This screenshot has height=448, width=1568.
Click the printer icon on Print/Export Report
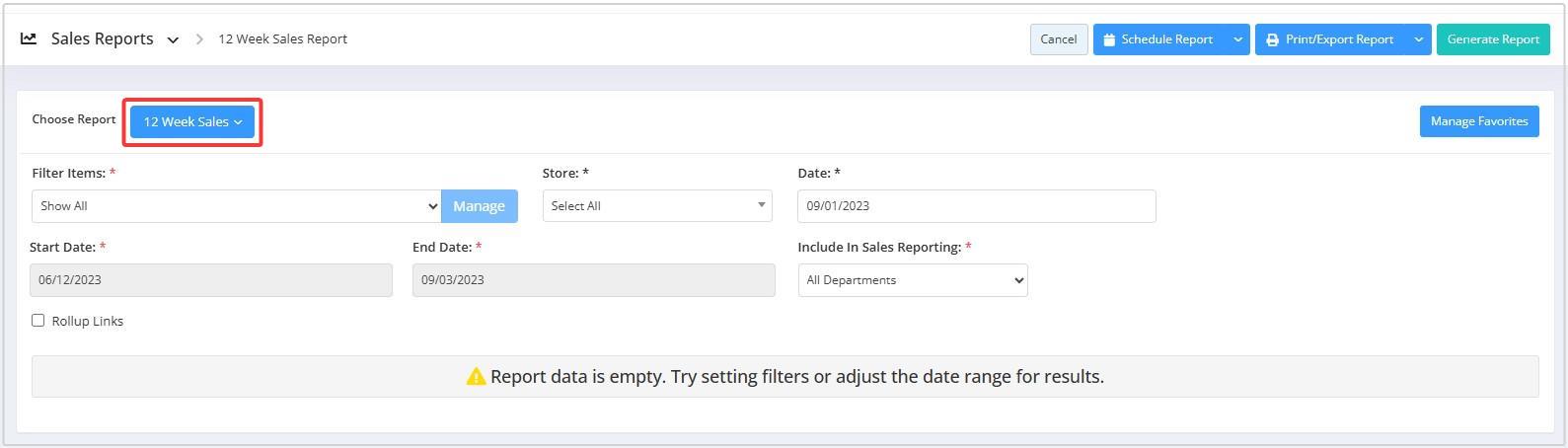coord(1273,39)
